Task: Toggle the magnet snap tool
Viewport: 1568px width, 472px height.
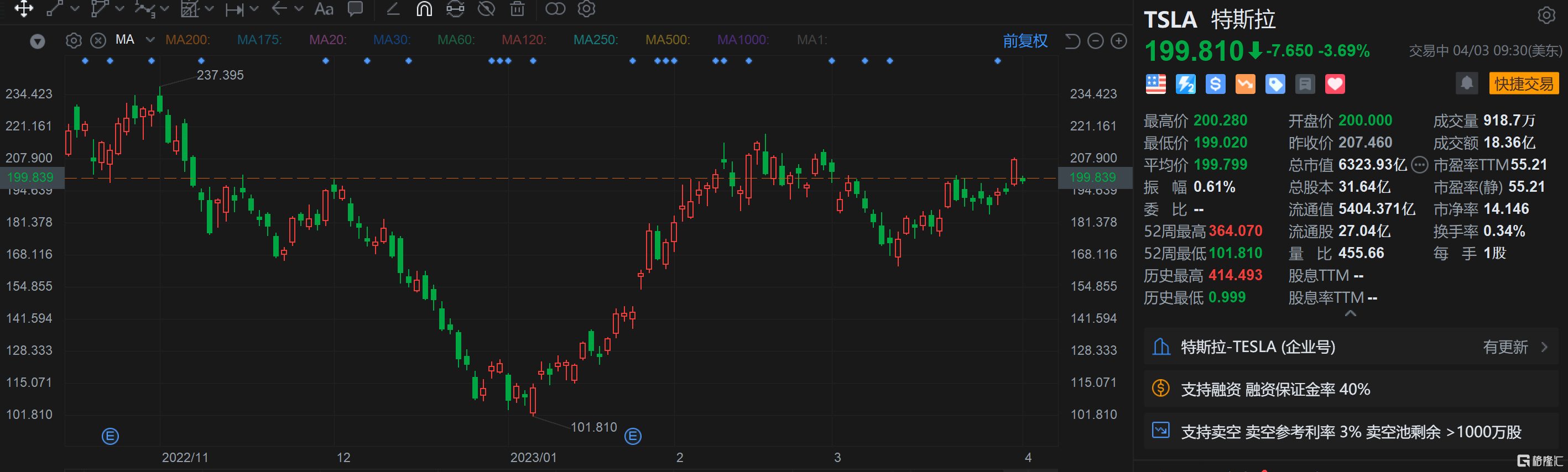Action: click(424, 8)
